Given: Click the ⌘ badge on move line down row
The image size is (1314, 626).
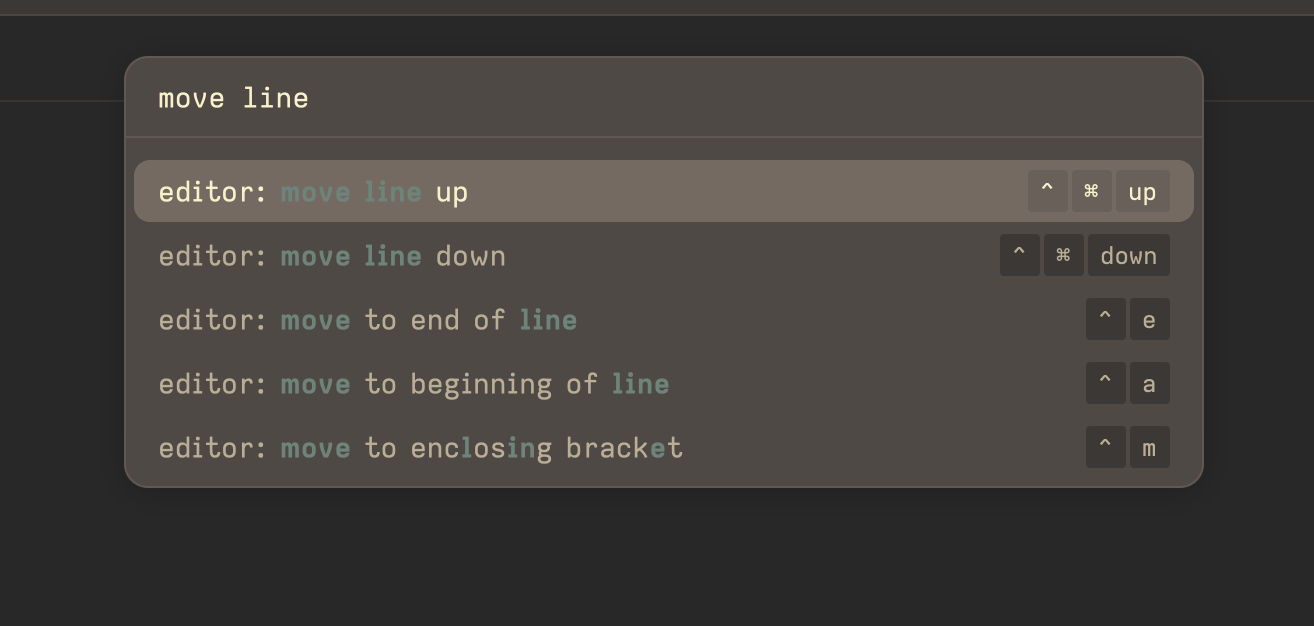Looking at the screenshot, I should [x=1064, y=255].
